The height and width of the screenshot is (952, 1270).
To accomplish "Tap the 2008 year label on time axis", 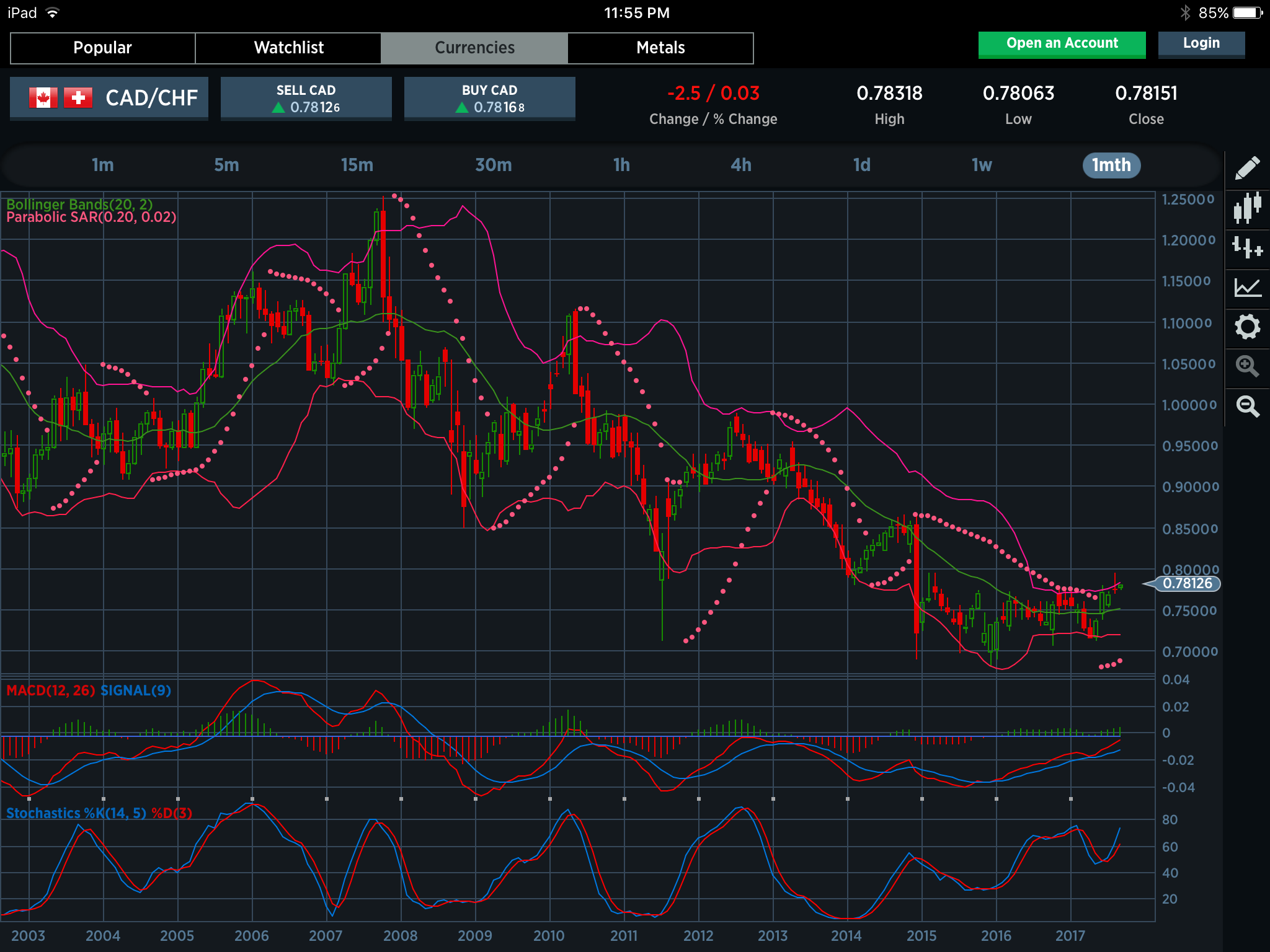I will click(400, 936).
